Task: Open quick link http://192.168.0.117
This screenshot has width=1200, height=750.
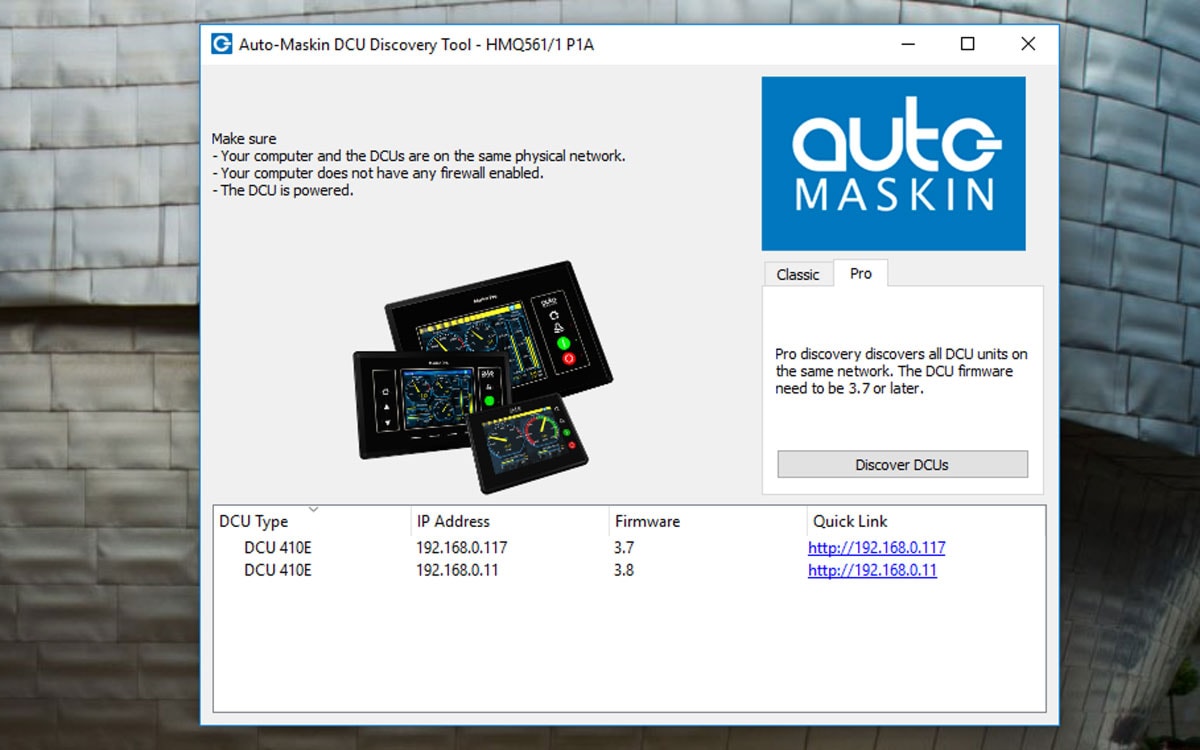Action: pyautogui.click(x=876, y=548)
